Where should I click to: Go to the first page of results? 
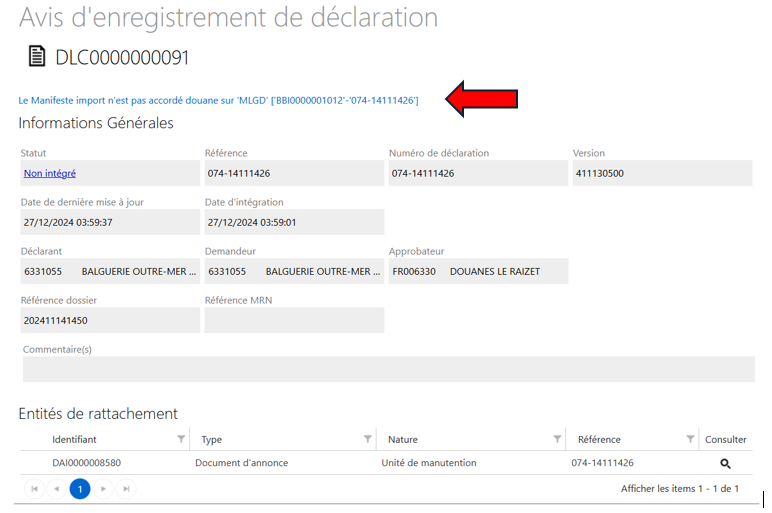click(34, 489)
